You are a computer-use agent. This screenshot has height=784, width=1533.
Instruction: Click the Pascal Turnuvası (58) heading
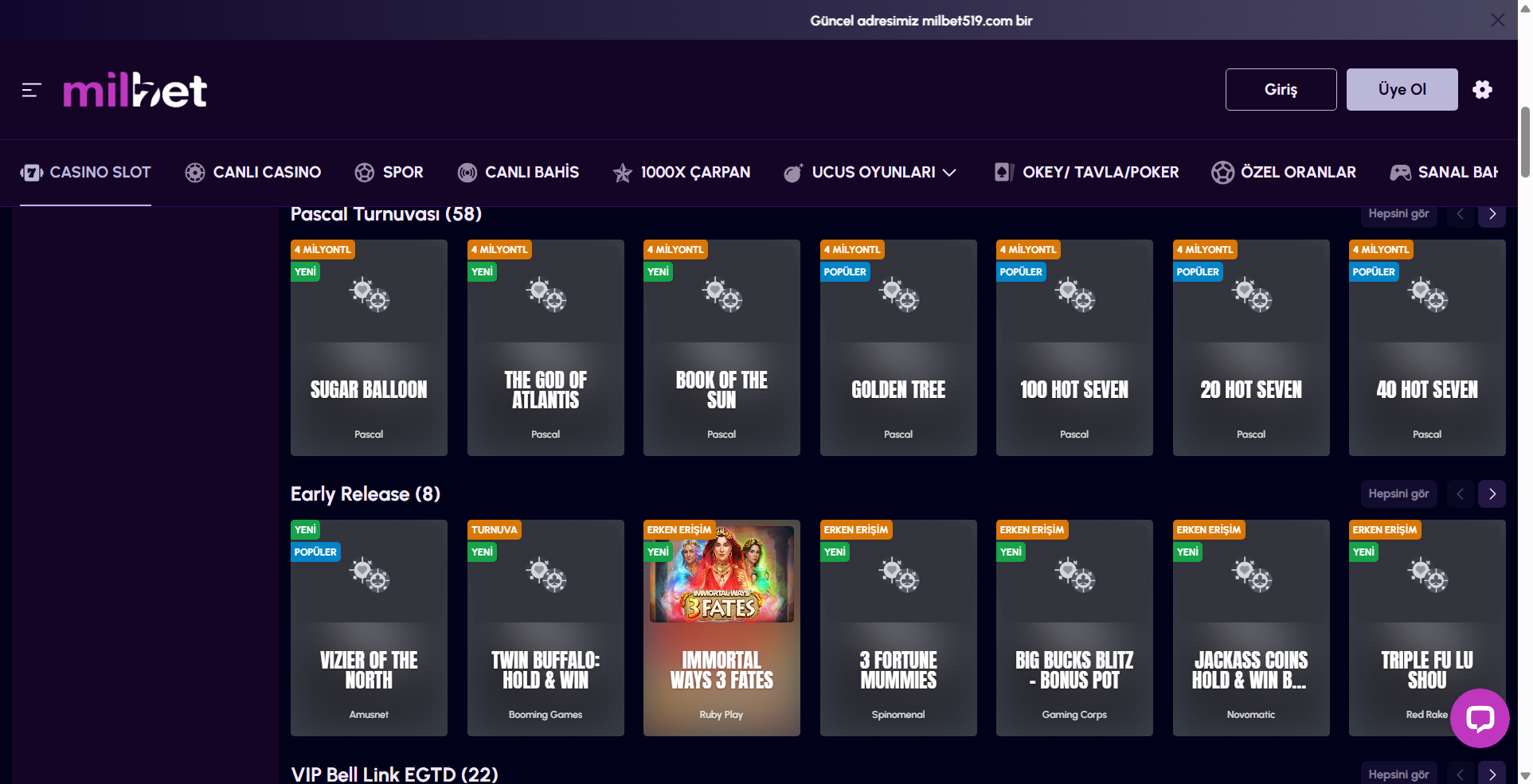pos(386,214)
